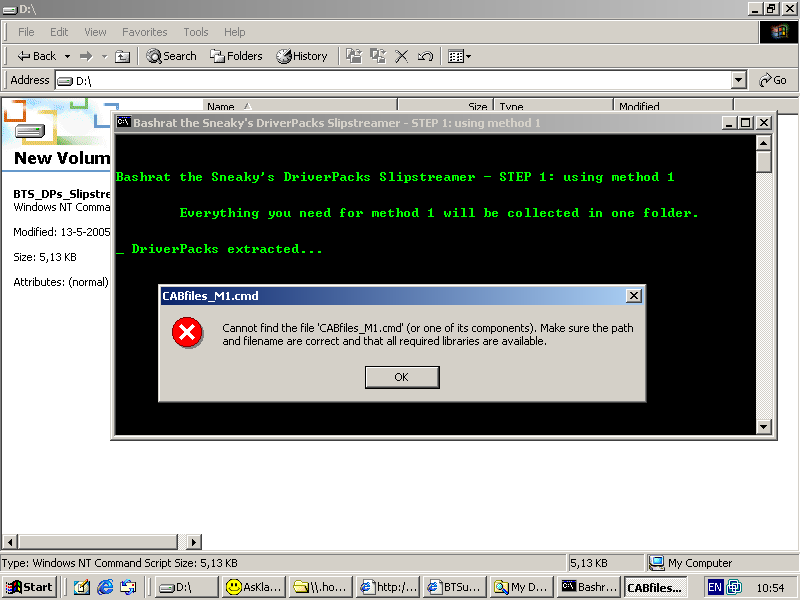Click the Copy To icon

(x=378, y=56)
